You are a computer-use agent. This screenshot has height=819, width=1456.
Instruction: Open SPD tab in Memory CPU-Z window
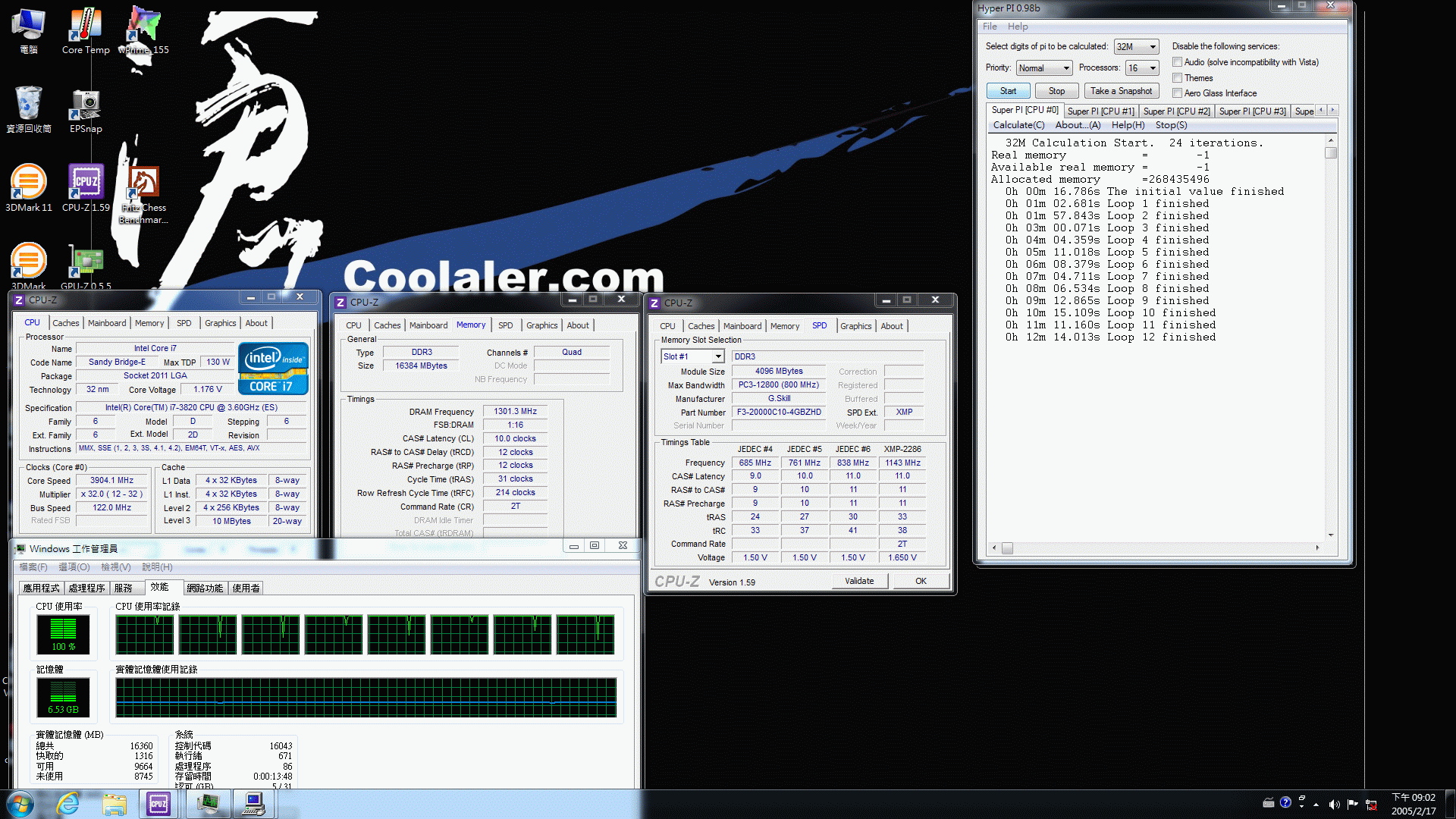[x=506, y=325]
